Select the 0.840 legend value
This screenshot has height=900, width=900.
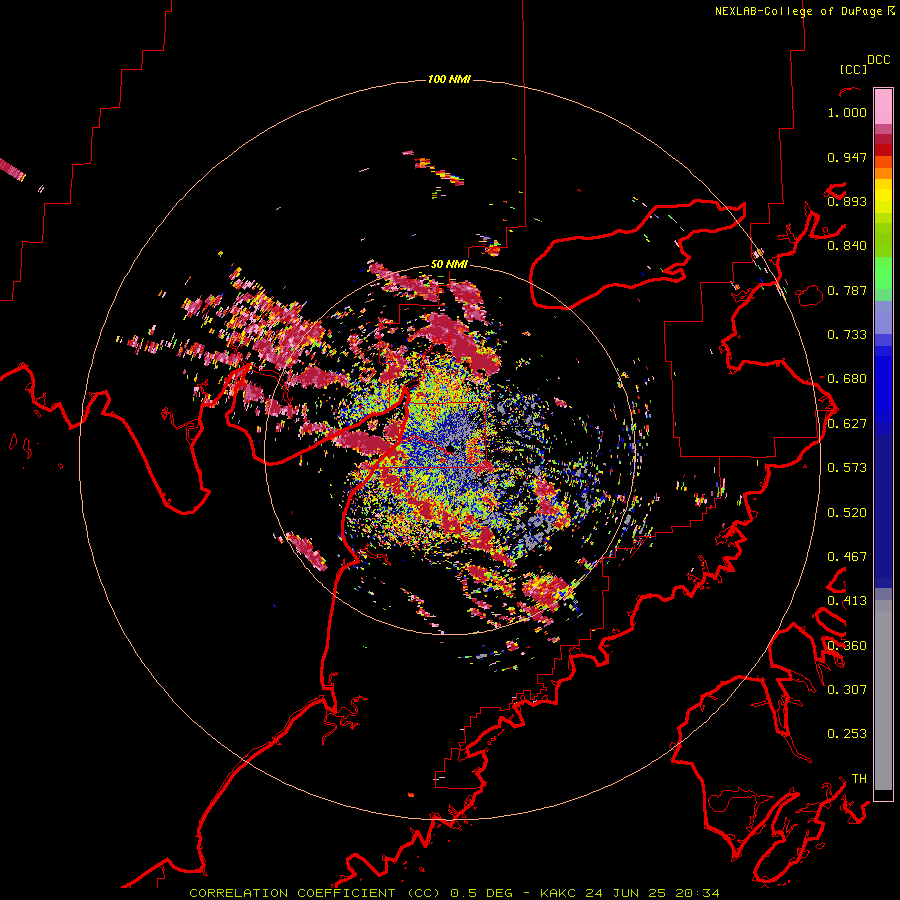(847, 246)
